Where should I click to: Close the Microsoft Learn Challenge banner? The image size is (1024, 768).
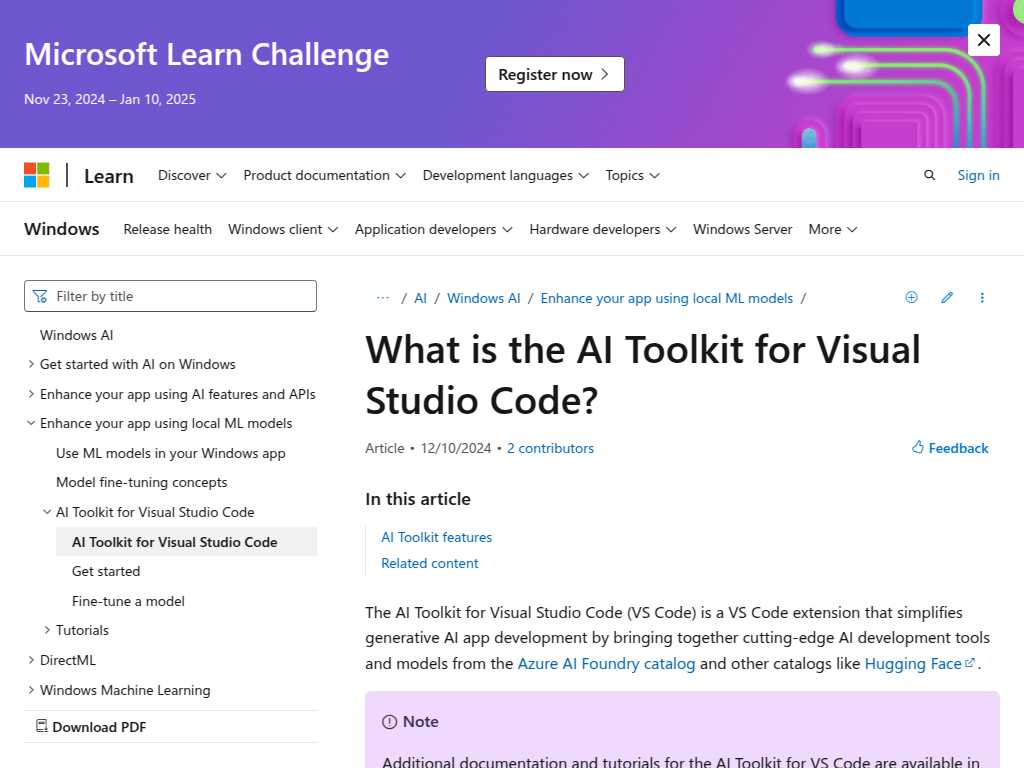984,40
